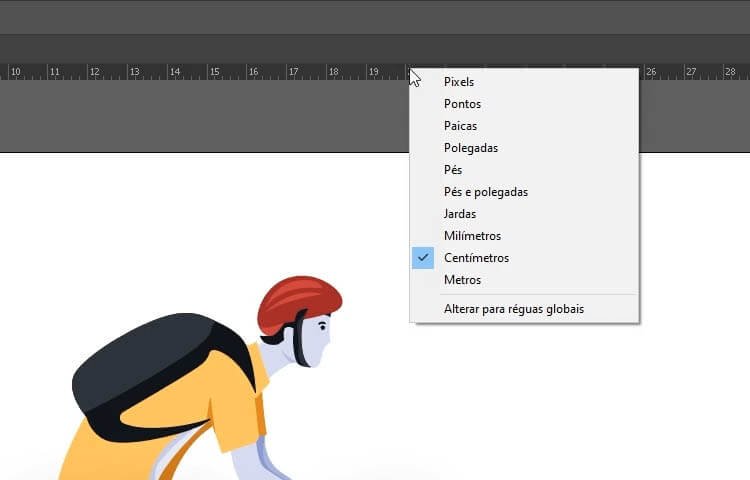
Task: Change ruler units to Jardas
Action: [460, 214]
